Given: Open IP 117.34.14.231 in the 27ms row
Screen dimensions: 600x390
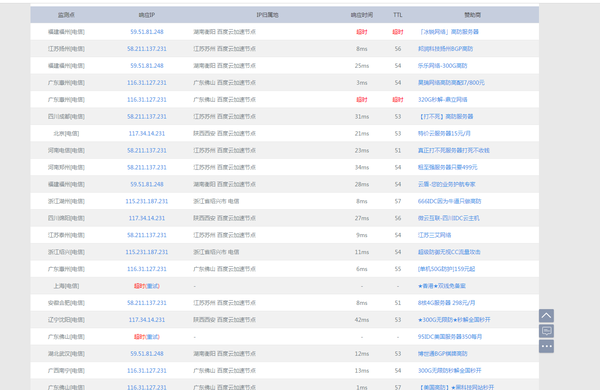Looking at the screenshot, I should click(x=147, y=218).
